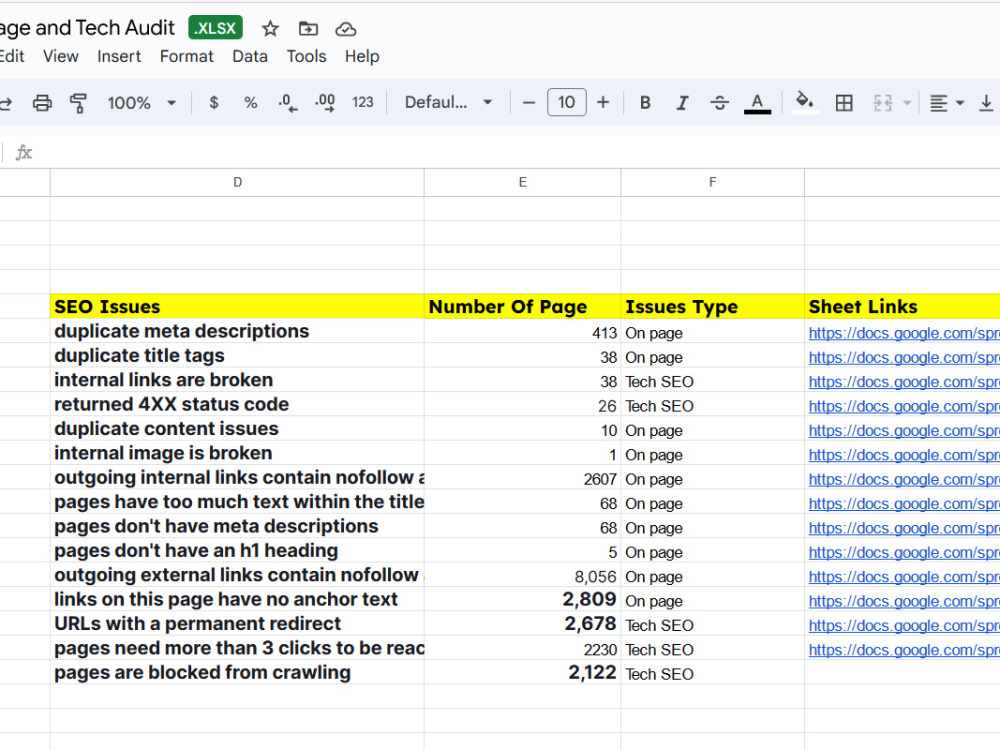This screenshot has height=750, width=1000.
Task: Expand the merge cells dropdown arrow
Action: pos(907,103)
